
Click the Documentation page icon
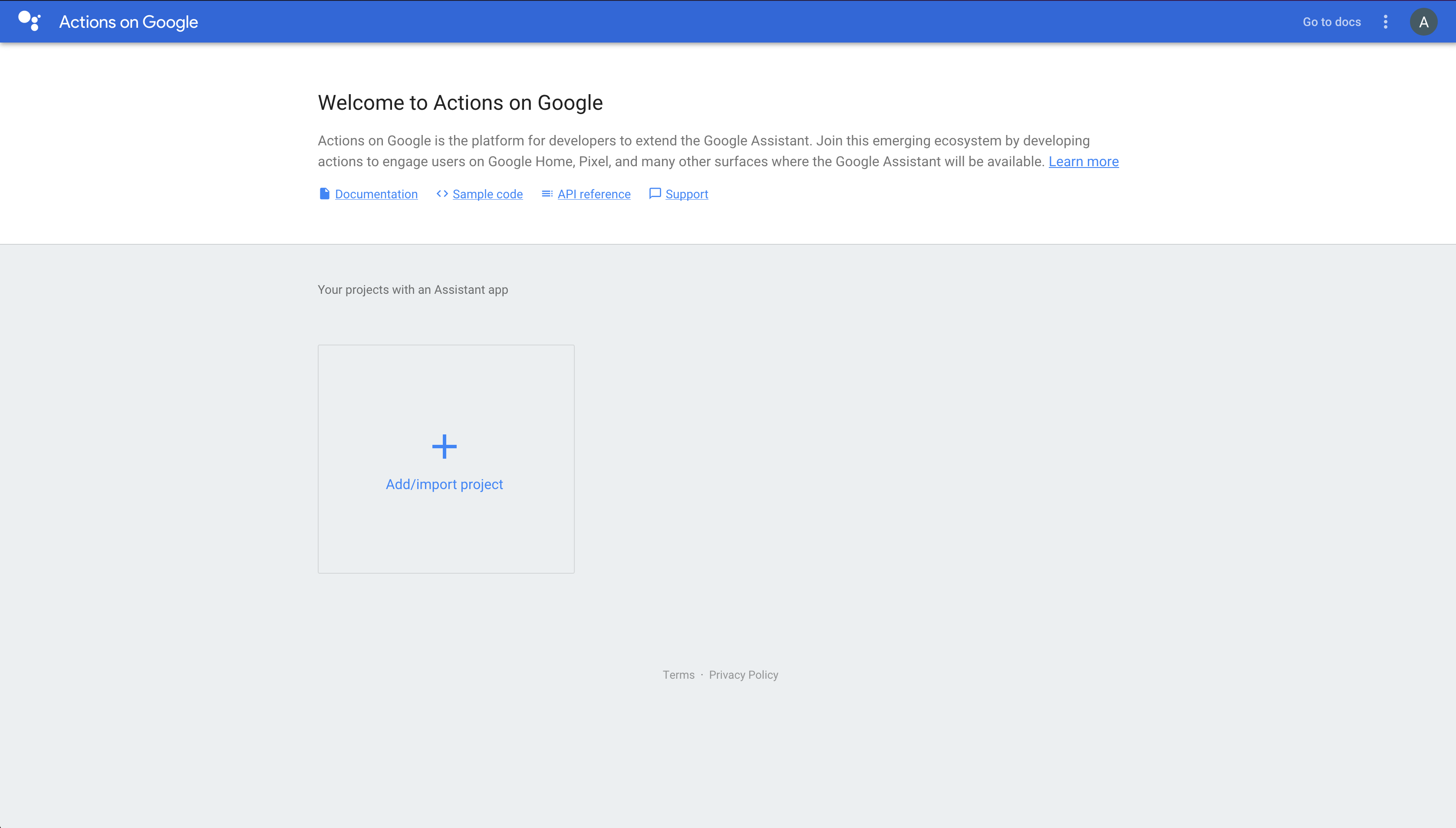pyautogui.click(x=324, y=194)
